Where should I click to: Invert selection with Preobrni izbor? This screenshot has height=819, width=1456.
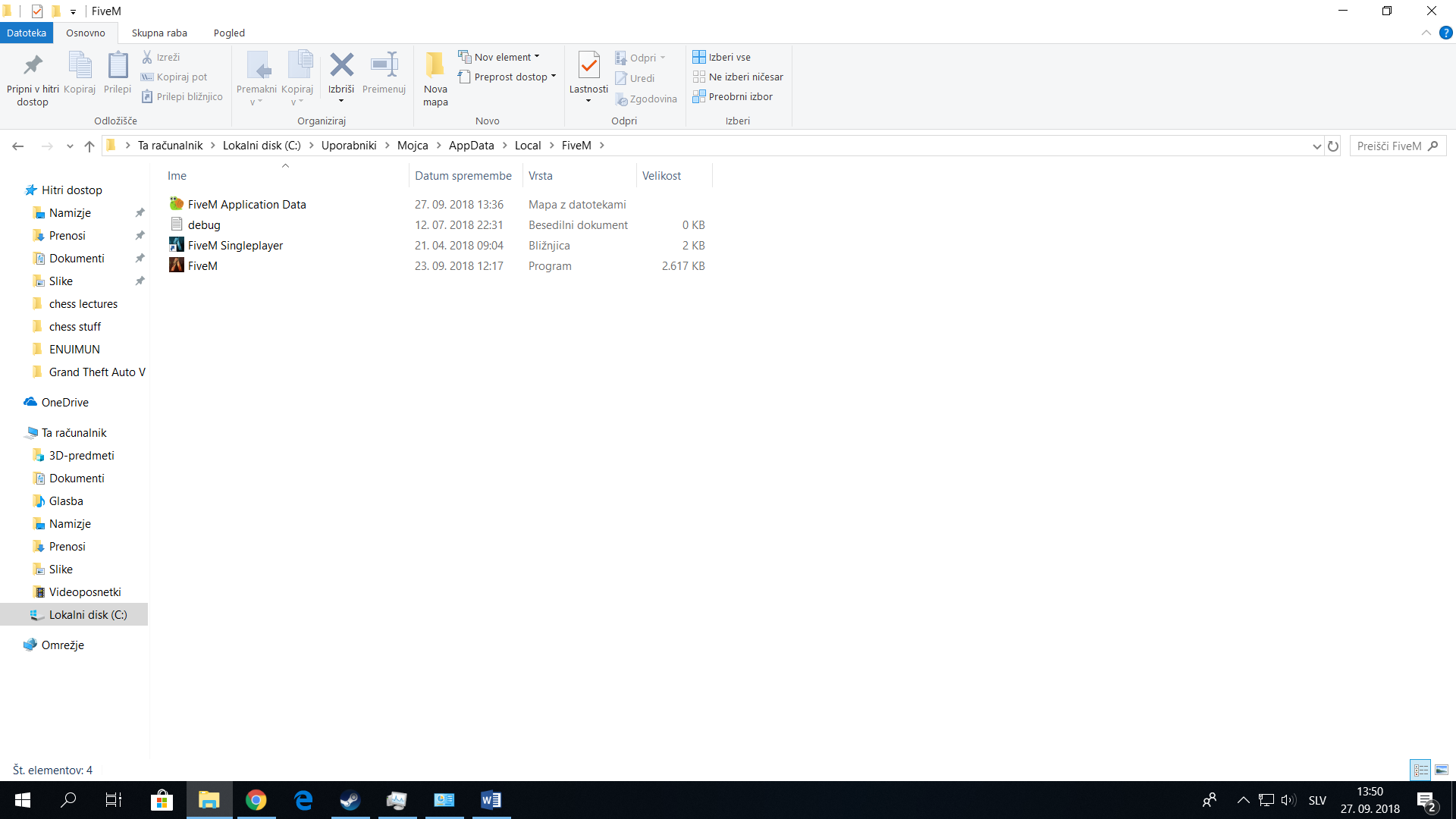pyautogui.click(x=733, y=96)
